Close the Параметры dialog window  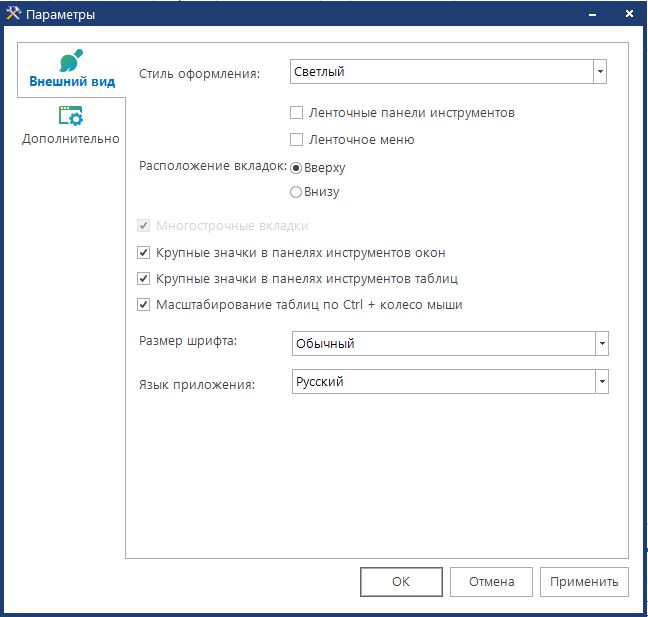[x=628, y=14]
